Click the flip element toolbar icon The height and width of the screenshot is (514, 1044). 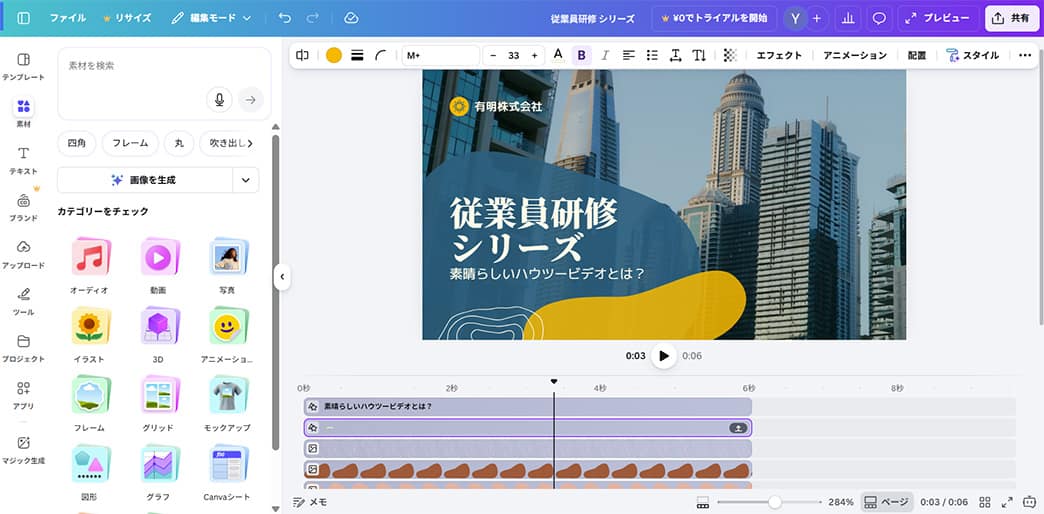coord(302,55)
